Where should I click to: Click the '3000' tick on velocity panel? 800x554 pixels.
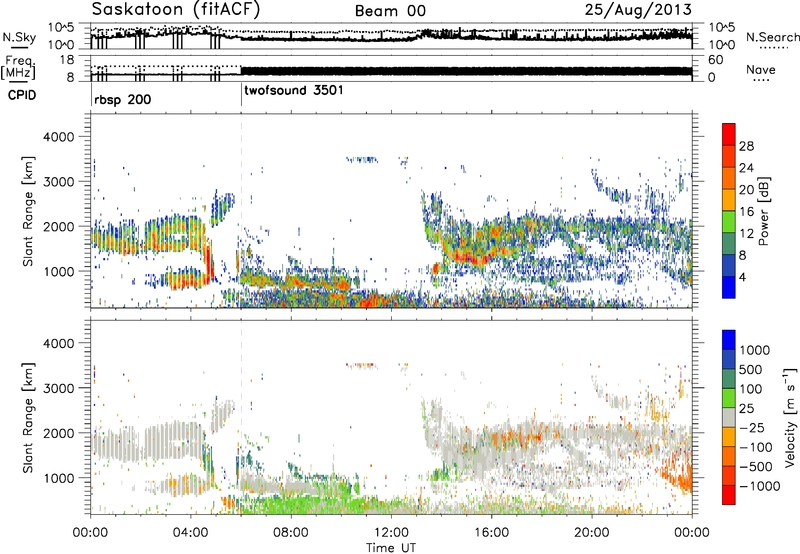tap(58, 388)
